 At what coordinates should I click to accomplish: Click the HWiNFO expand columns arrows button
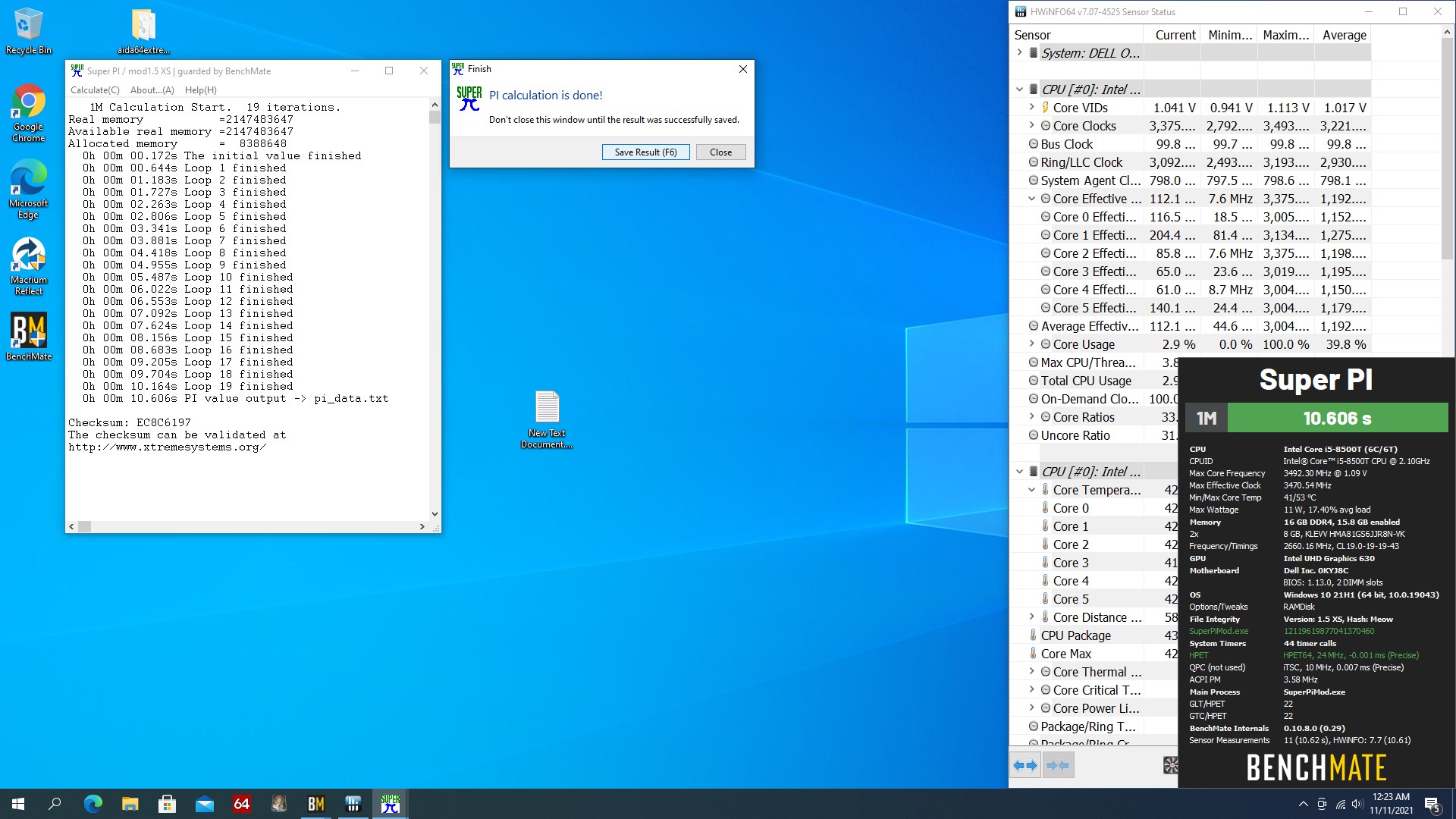click(x=1025, y=765)
